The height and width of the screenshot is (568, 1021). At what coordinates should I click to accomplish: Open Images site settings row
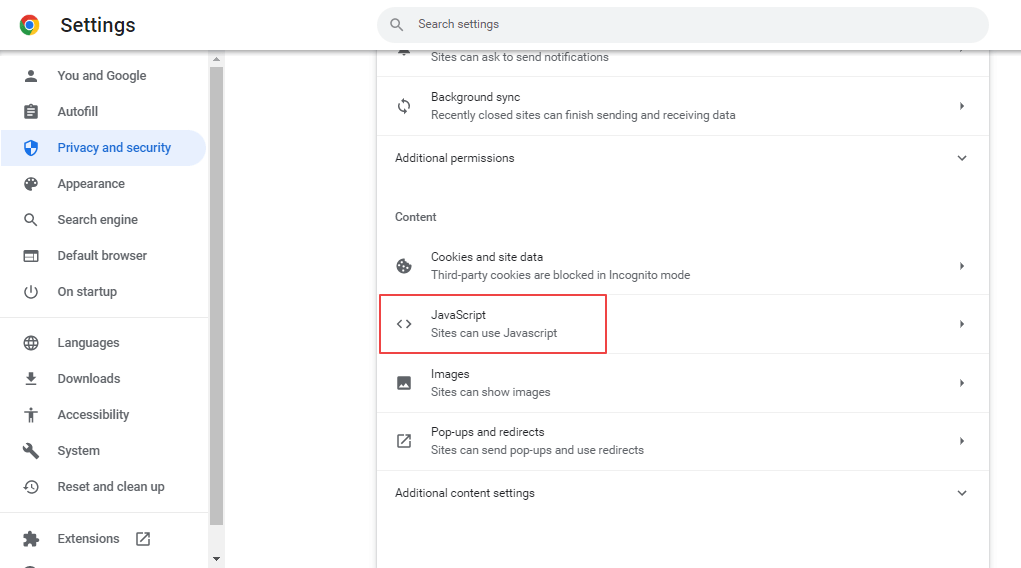coord(680,383)
